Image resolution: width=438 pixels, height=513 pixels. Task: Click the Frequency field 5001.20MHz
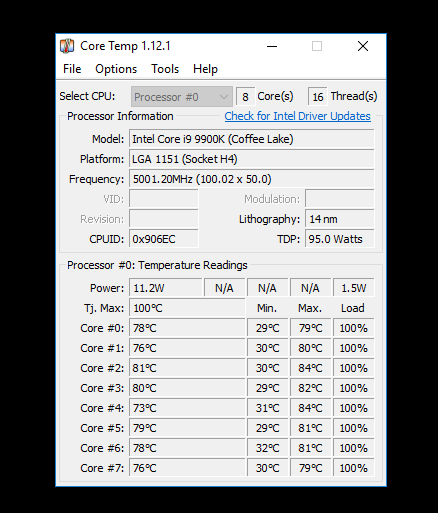coord(252,179)
